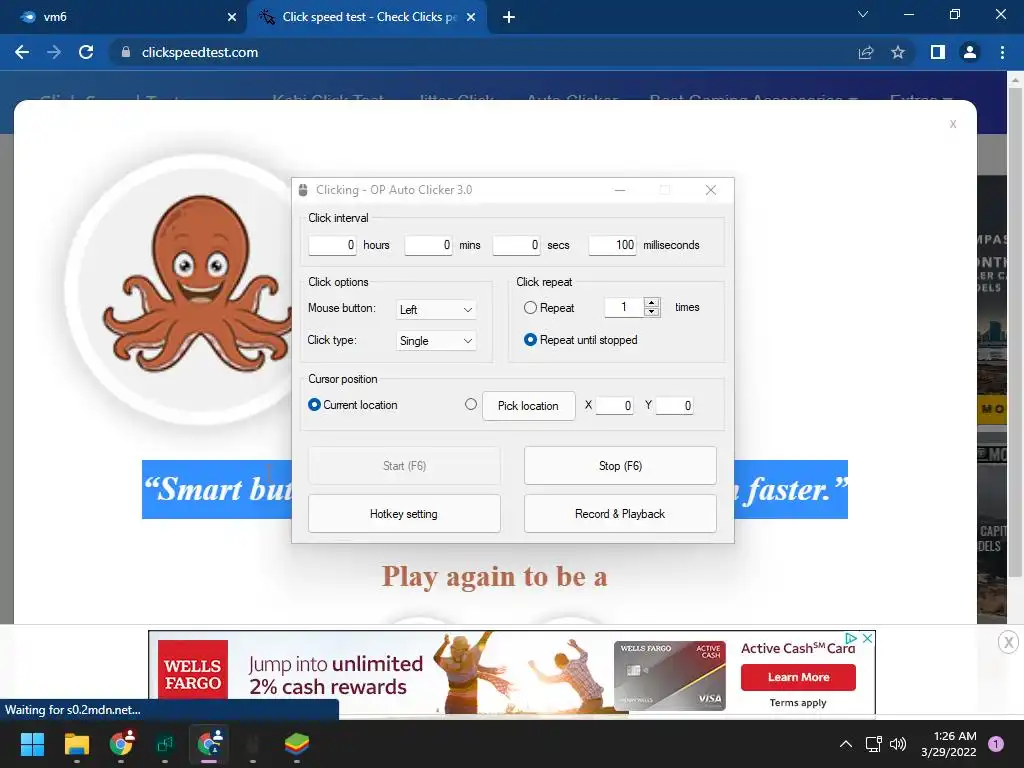Open Record & Playback
The image size is (1024, 768).
620,513
